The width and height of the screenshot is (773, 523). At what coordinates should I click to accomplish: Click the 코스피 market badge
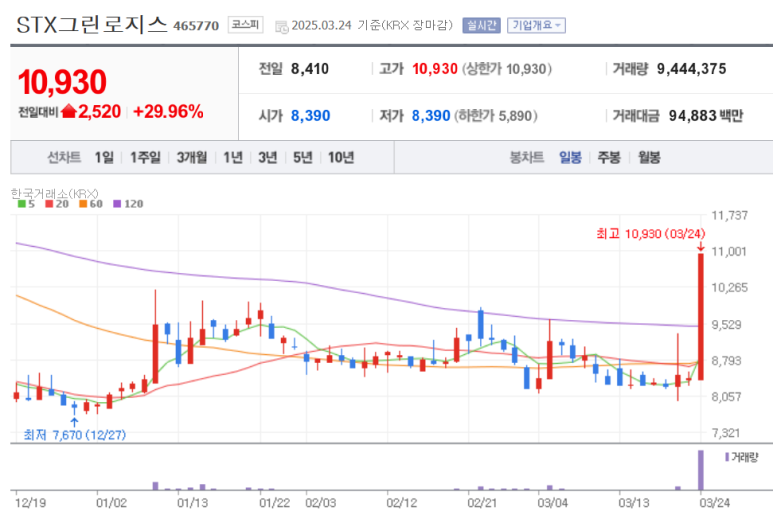tap(245, 25)
